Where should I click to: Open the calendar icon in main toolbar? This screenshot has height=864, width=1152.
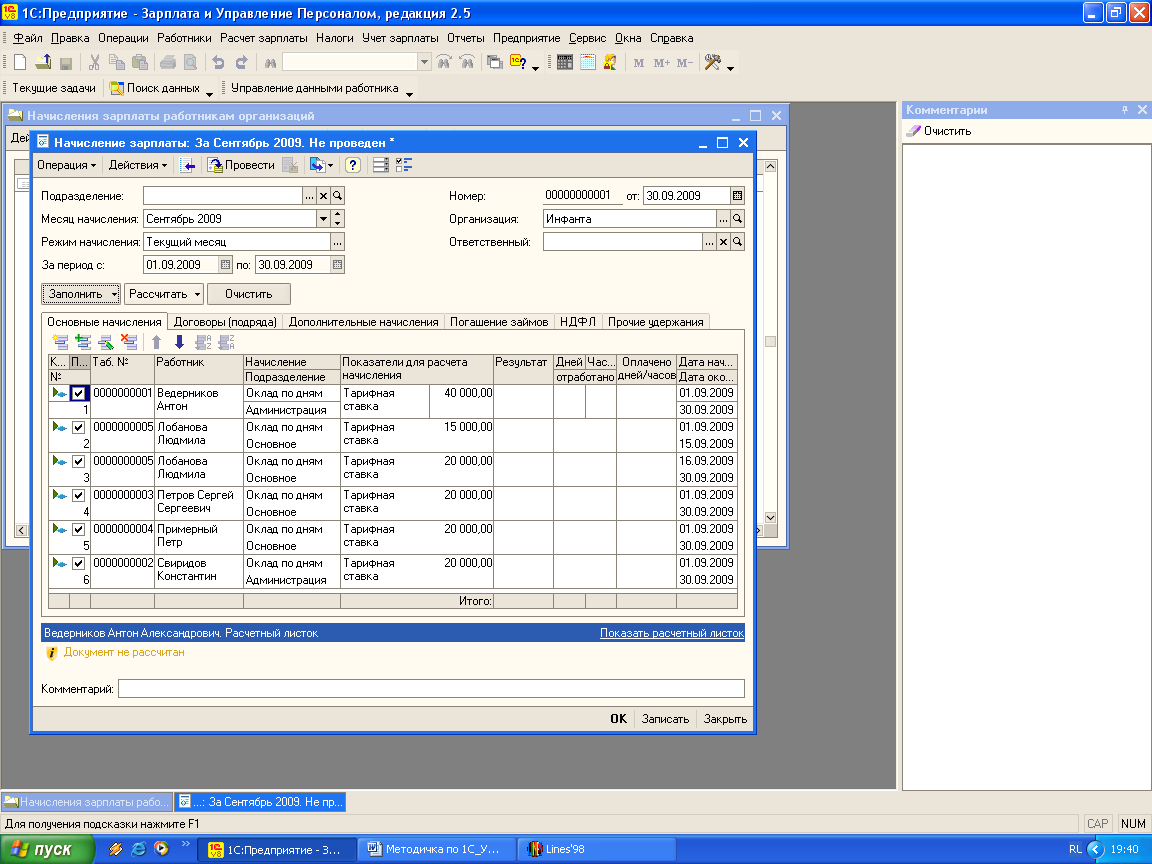click(587, 63)
